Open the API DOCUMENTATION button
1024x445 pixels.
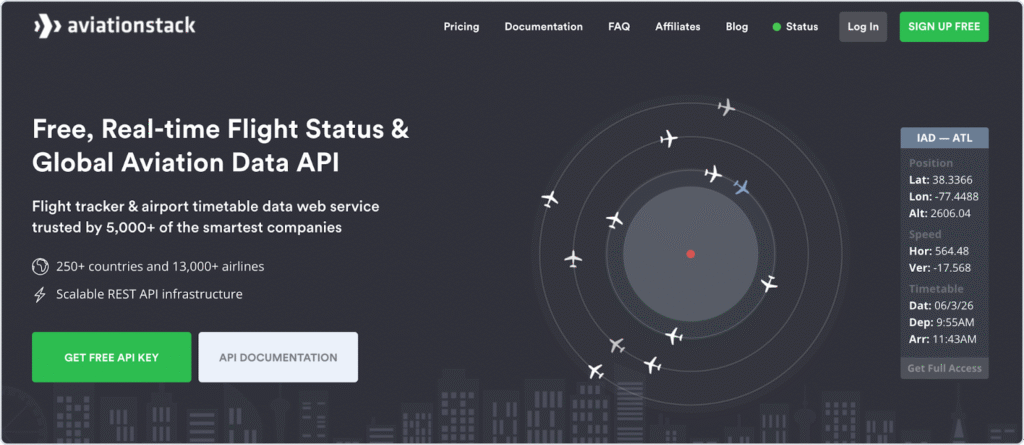[278, 357]
